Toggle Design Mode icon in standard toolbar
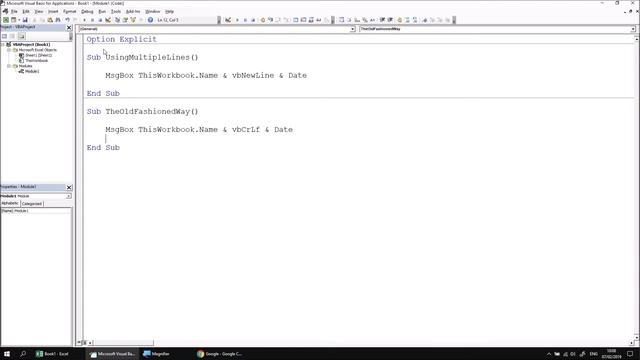The image size is (640, 360). (108, 20)
